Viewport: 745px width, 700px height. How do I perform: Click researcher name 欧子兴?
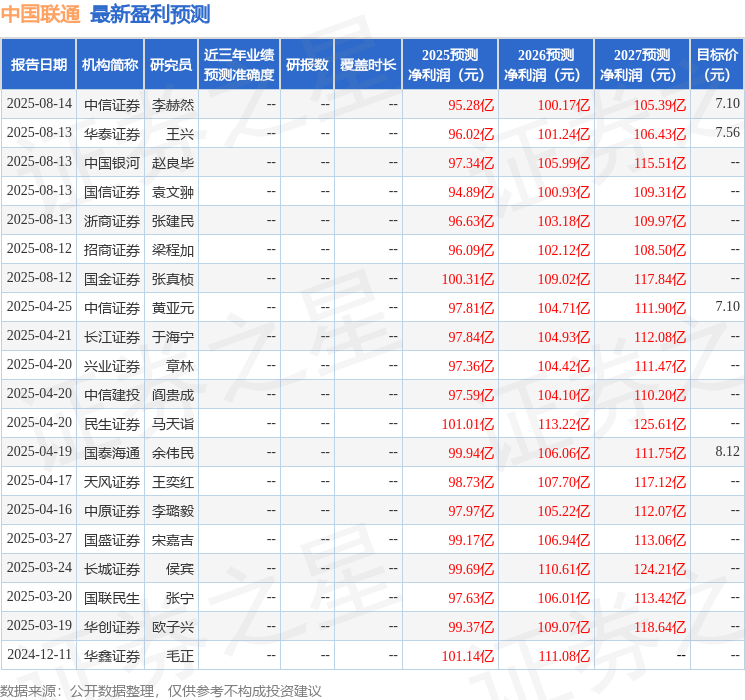pos(172,627)
